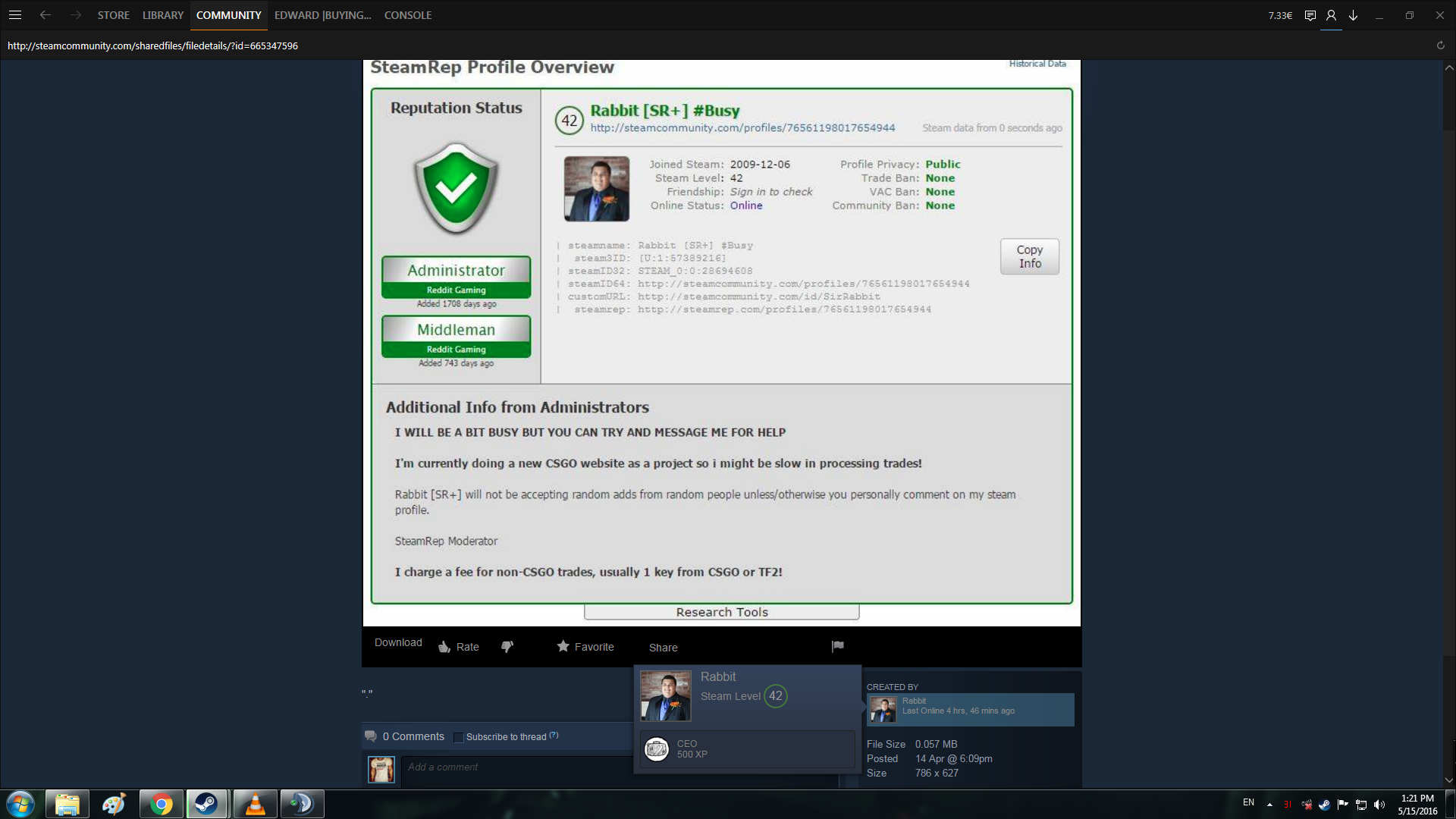Image resolution: width=1456 pixels, height=819 pixels.
Task: Switch to the STORE tab
Action: coord(113,15)
